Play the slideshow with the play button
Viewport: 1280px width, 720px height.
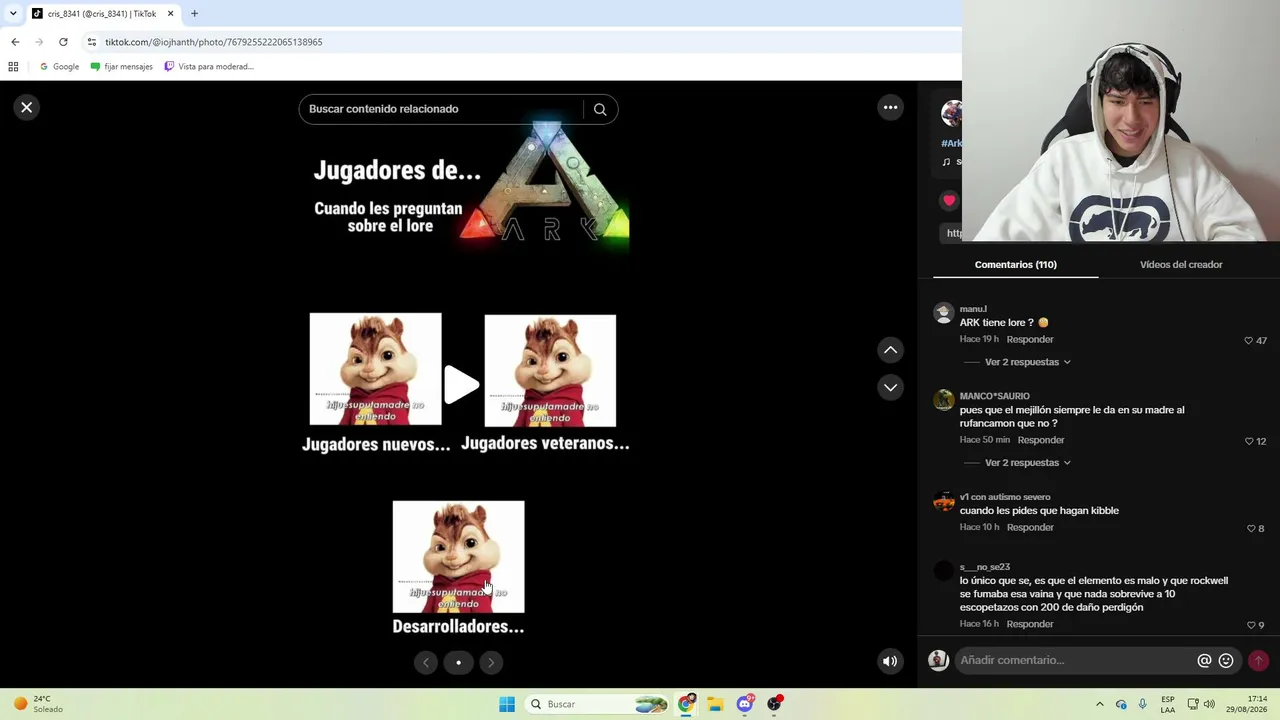pyautogui.click(x=462, y=385)
